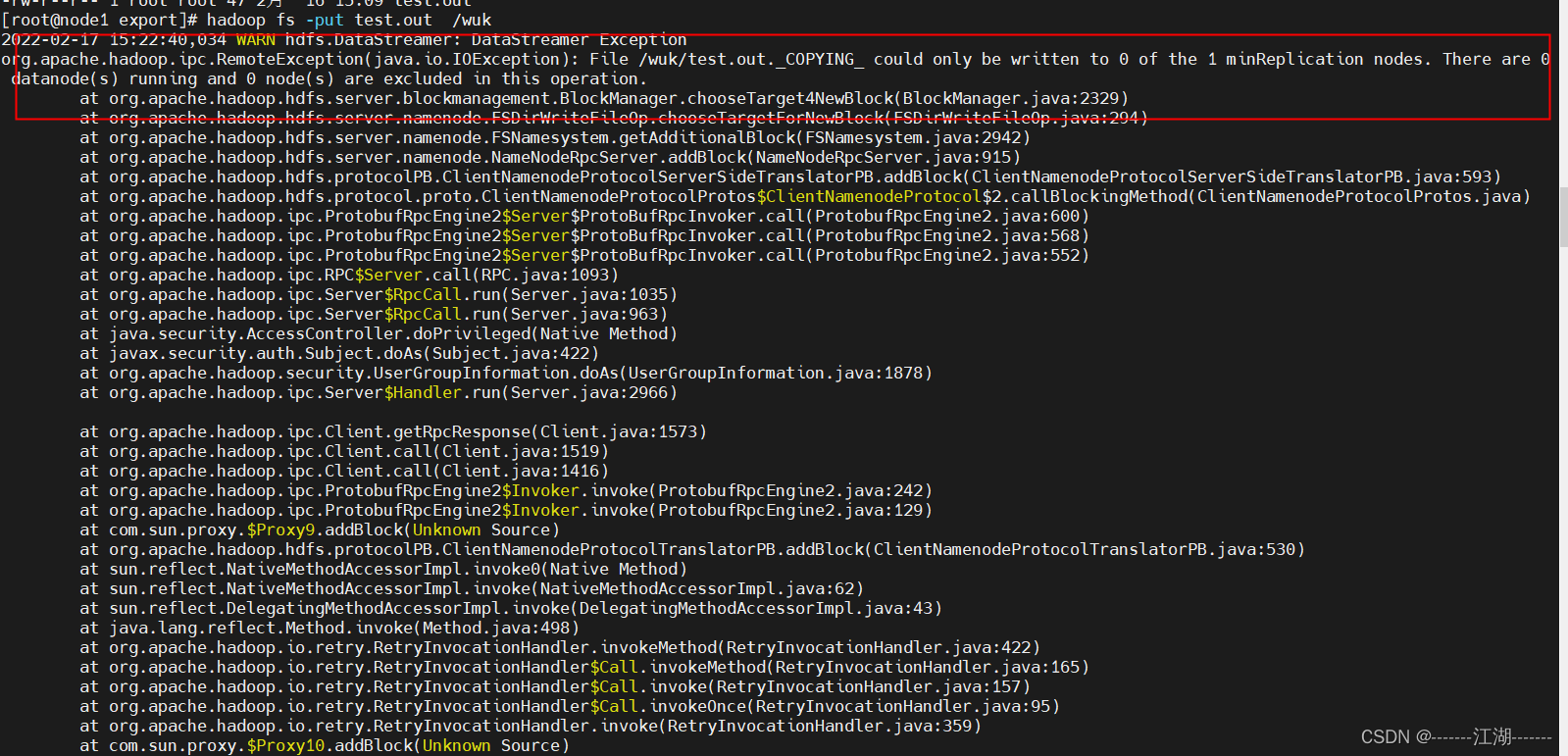Click the FSNamesystem.getAdditionalBlock stack line

(x=555, y=137)
